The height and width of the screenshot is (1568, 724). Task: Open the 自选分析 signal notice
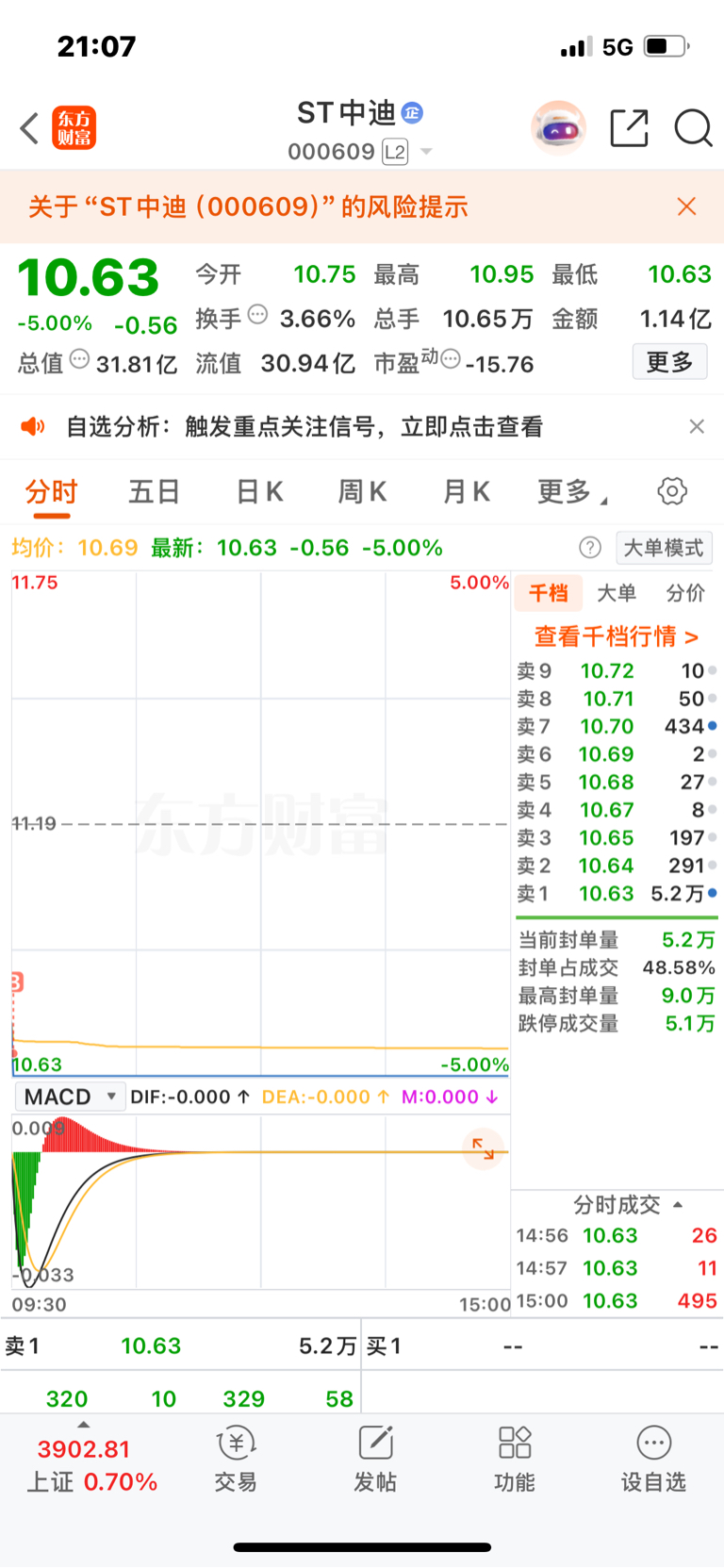[x=304, y=427]
